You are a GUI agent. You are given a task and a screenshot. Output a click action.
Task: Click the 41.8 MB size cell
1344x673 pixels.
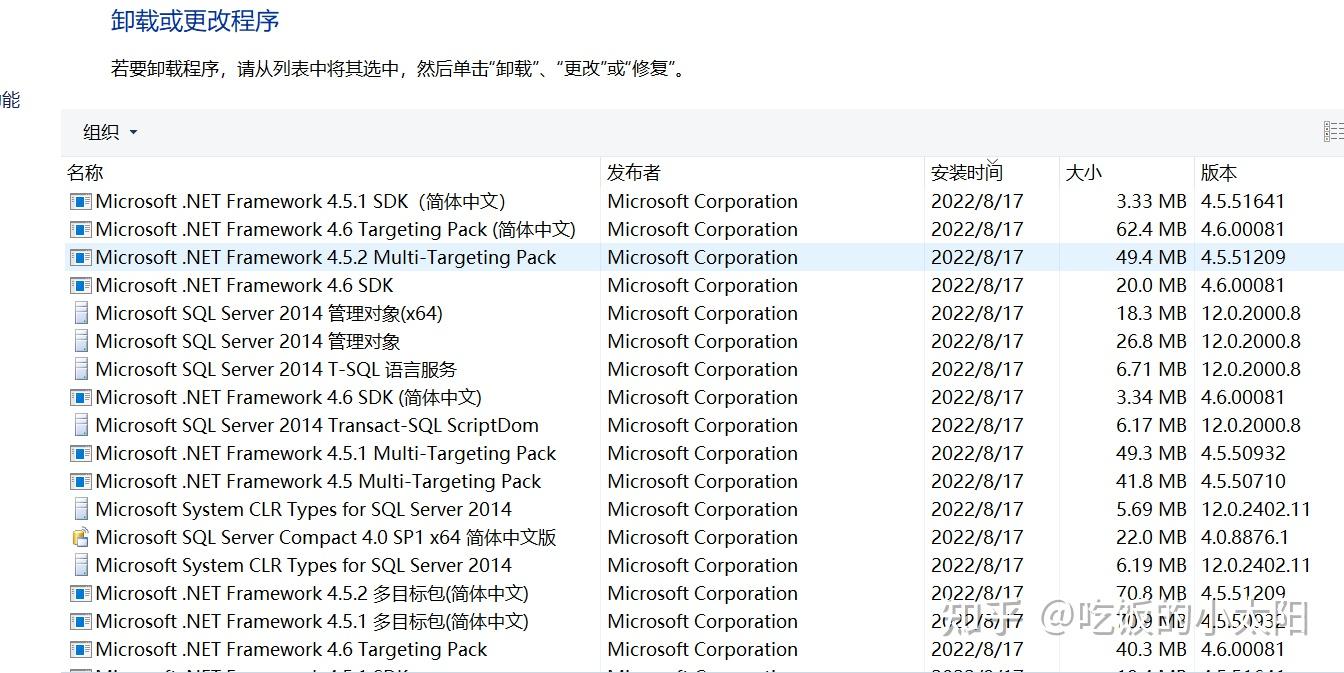1151,481
